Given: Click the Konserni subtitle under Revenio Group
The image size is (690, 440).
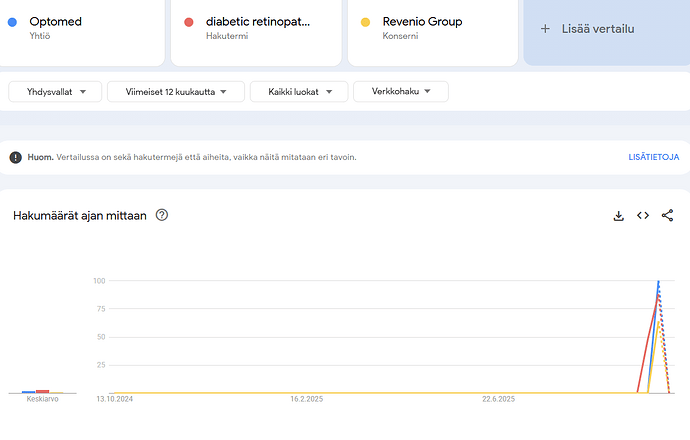Looking at the screenshot, I should (x=400, y=36).
